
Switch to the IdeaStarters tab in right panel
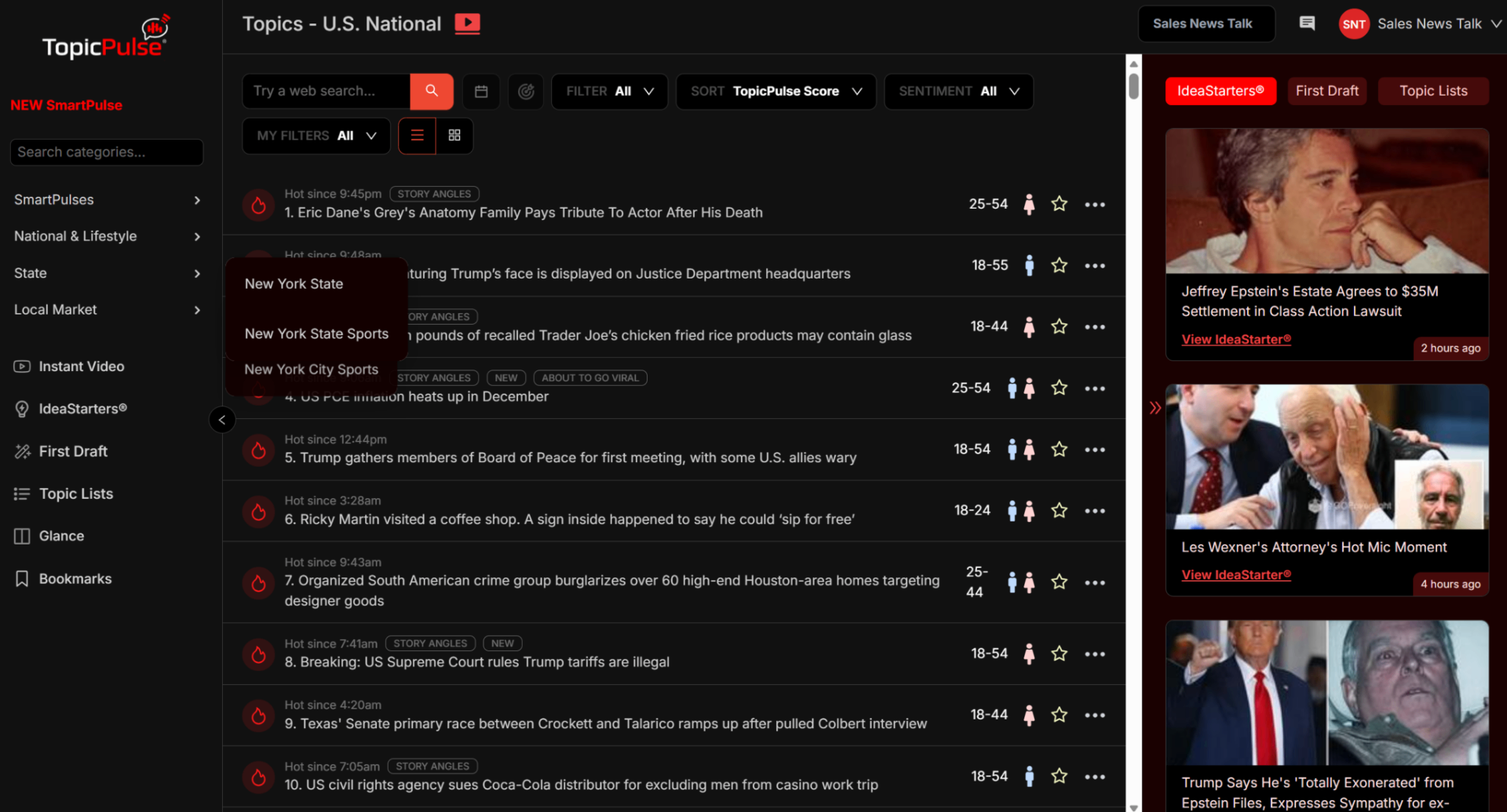click(1221, 91)
